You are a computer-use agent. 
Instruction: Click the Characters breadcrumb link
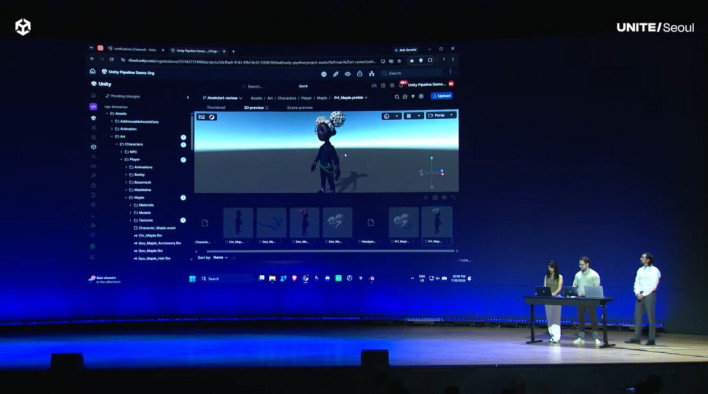(287, 98)
